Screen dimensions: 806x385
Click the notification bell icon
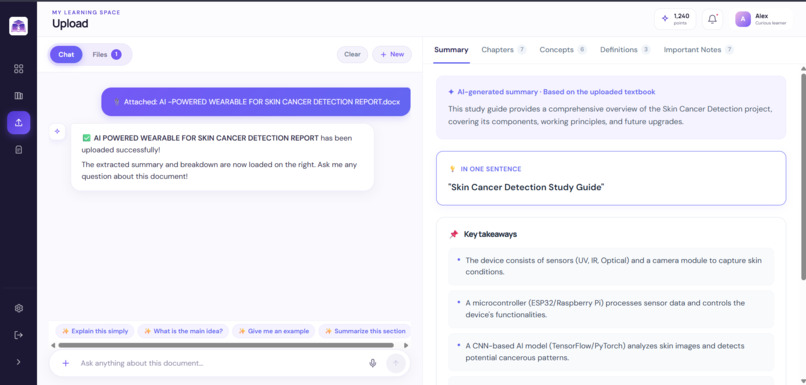712,19
